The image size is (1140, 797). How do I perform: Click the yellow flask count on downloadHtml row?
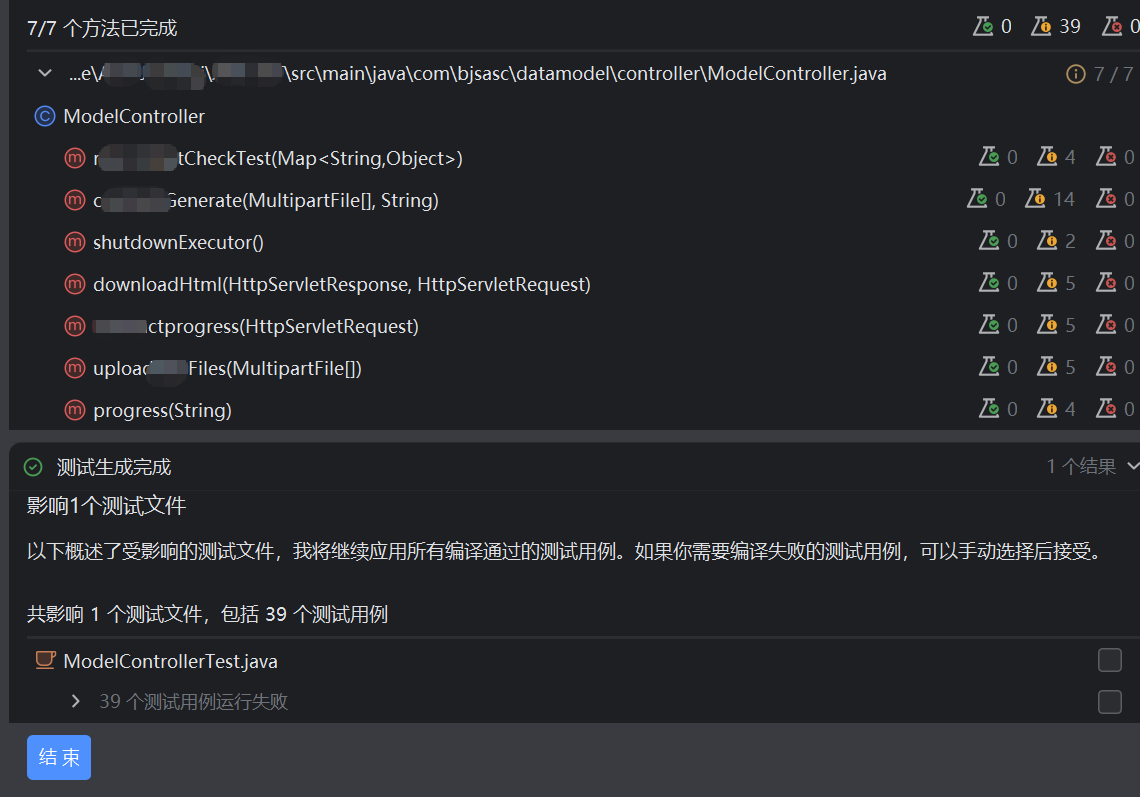[x=1058, y=282]
